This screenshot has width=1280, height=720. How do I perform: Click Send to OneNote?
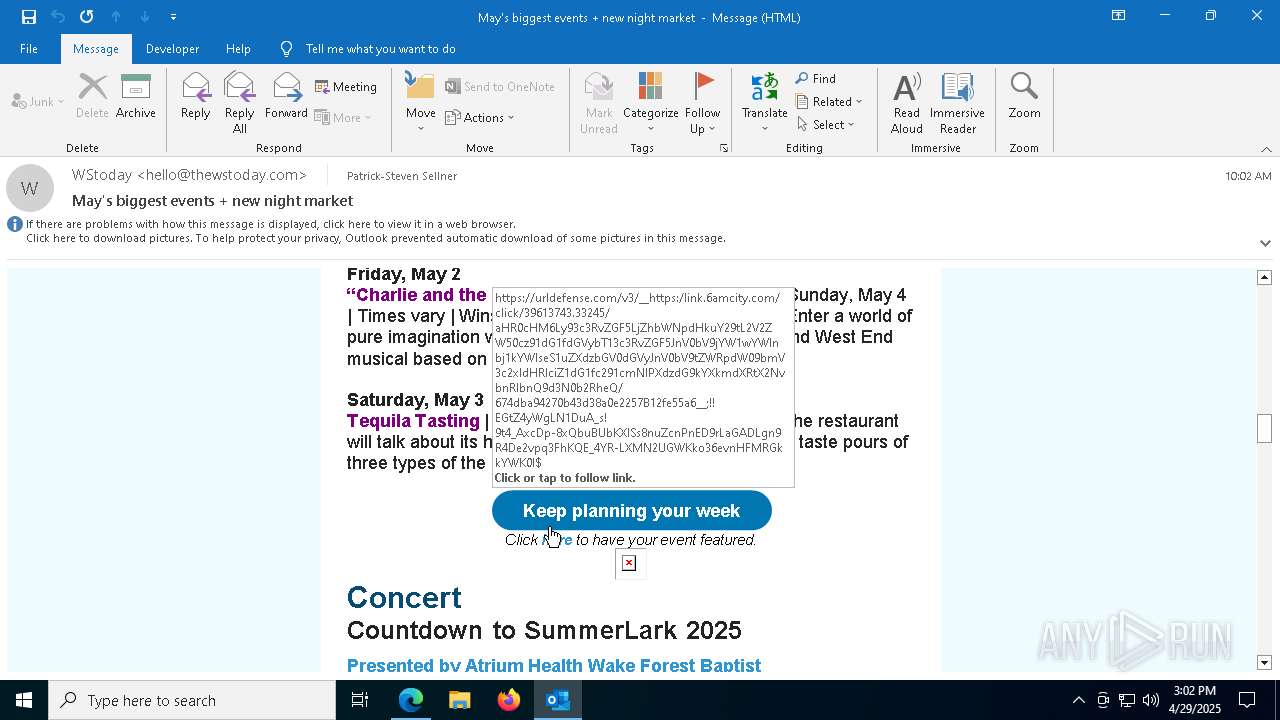(500, 87)
